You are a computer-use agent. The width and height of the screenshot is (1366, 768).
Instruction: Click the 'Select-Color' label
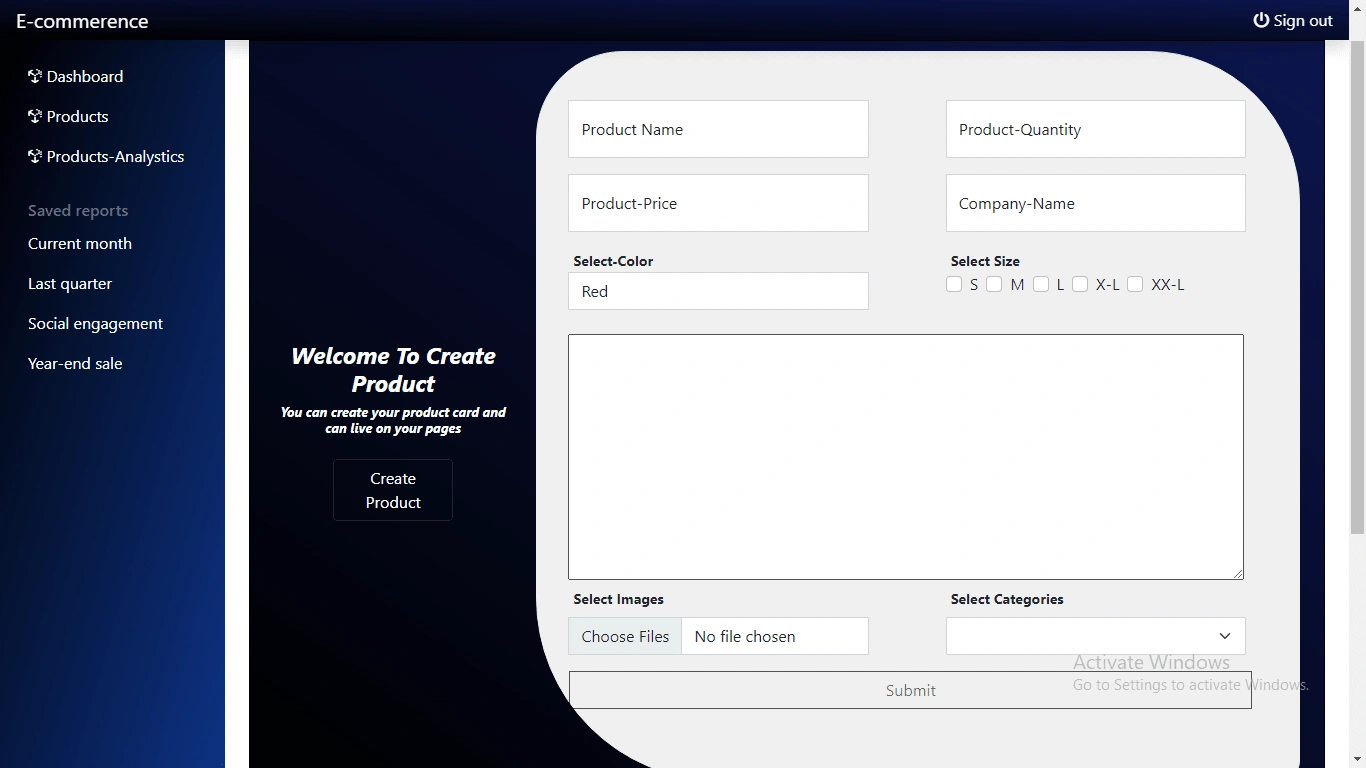613,261
